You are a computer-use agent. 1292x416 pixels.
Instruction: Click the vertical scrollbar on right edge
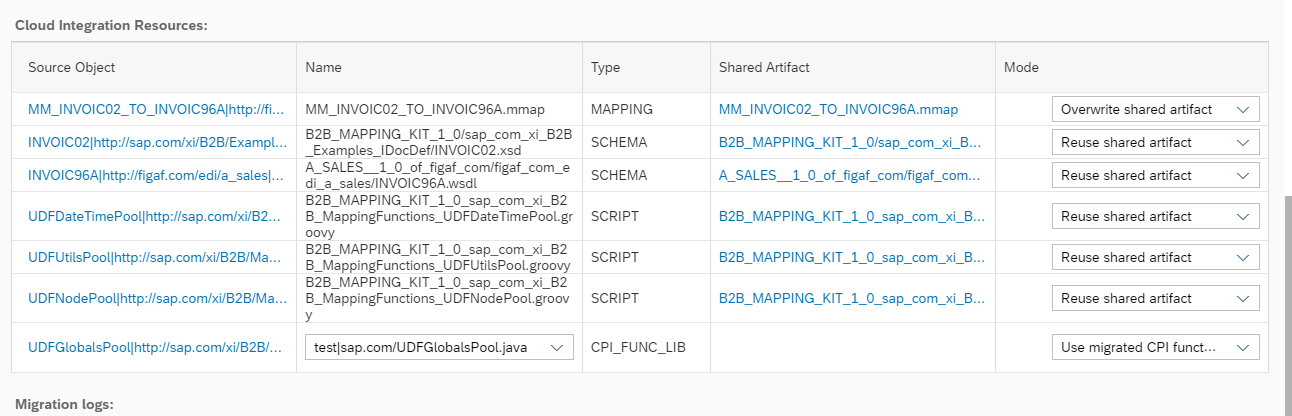pos(1286,300)
